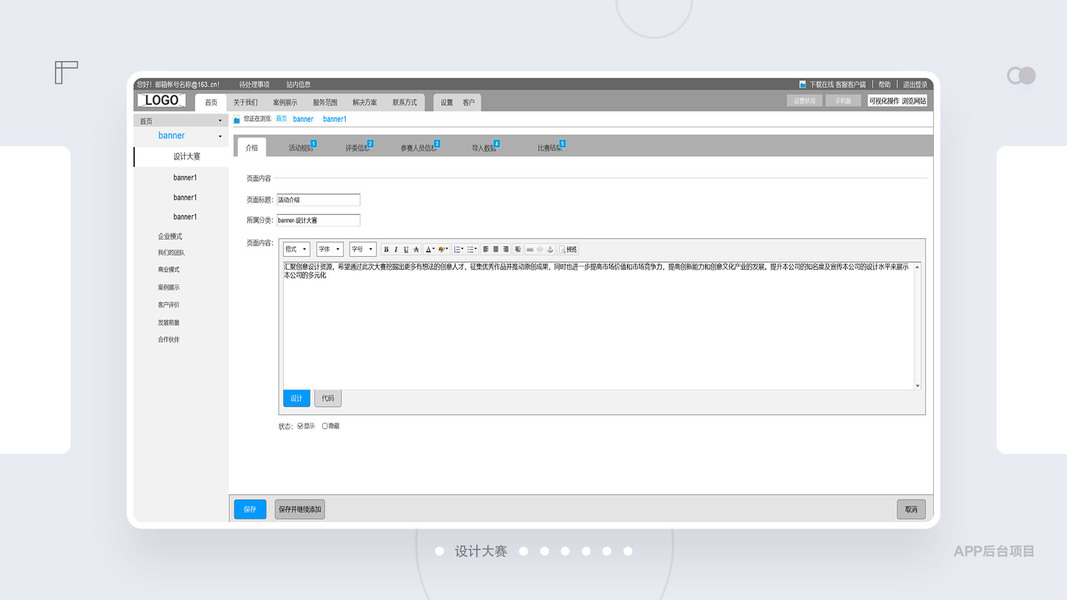Switch to the 活动规则 tab
Viewport: 1067px width, 600px height.
pyautogui.click(x=300, y=148)
